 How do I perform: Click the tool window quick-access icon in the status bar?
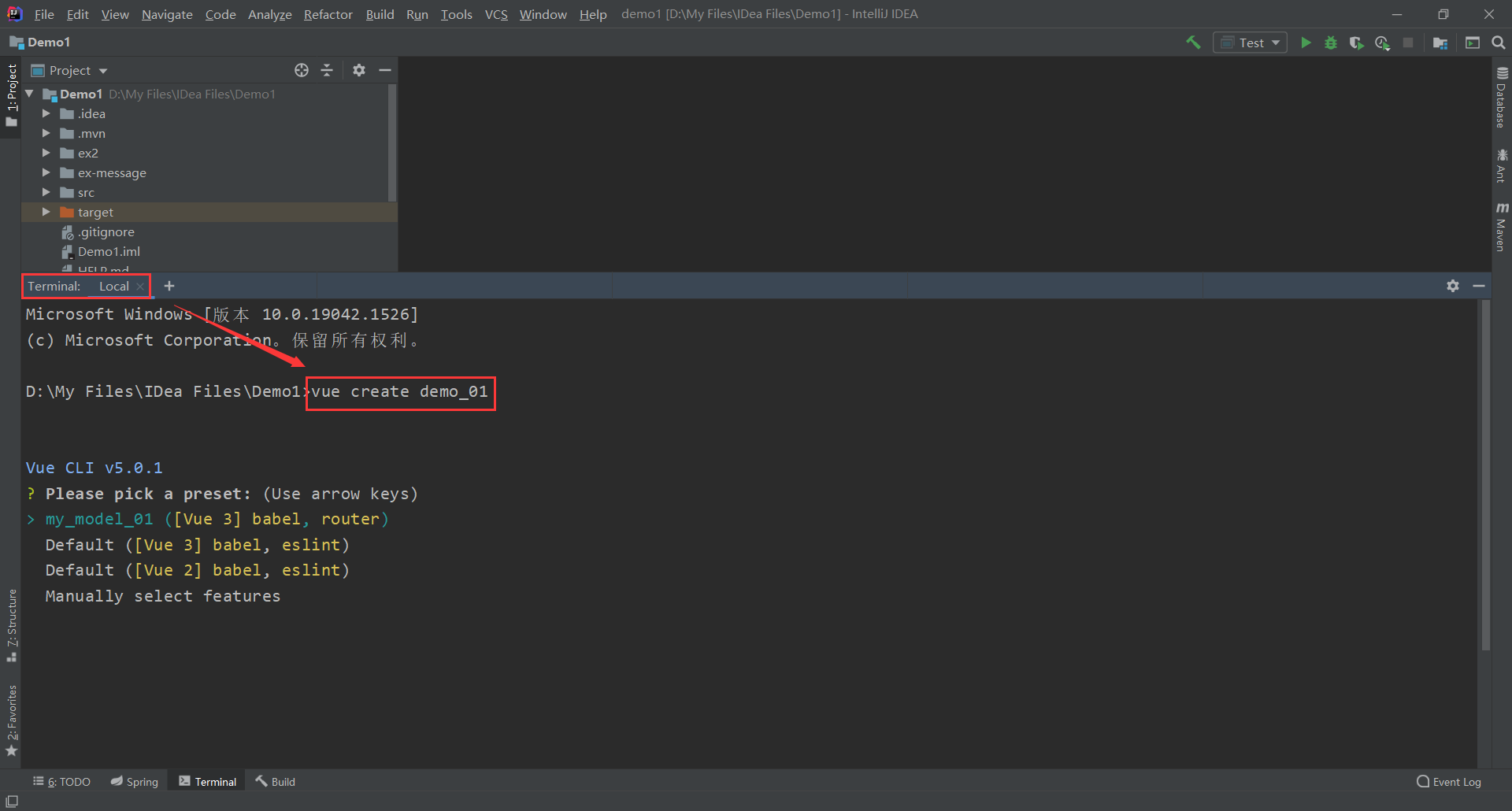[x=12, y=802]
